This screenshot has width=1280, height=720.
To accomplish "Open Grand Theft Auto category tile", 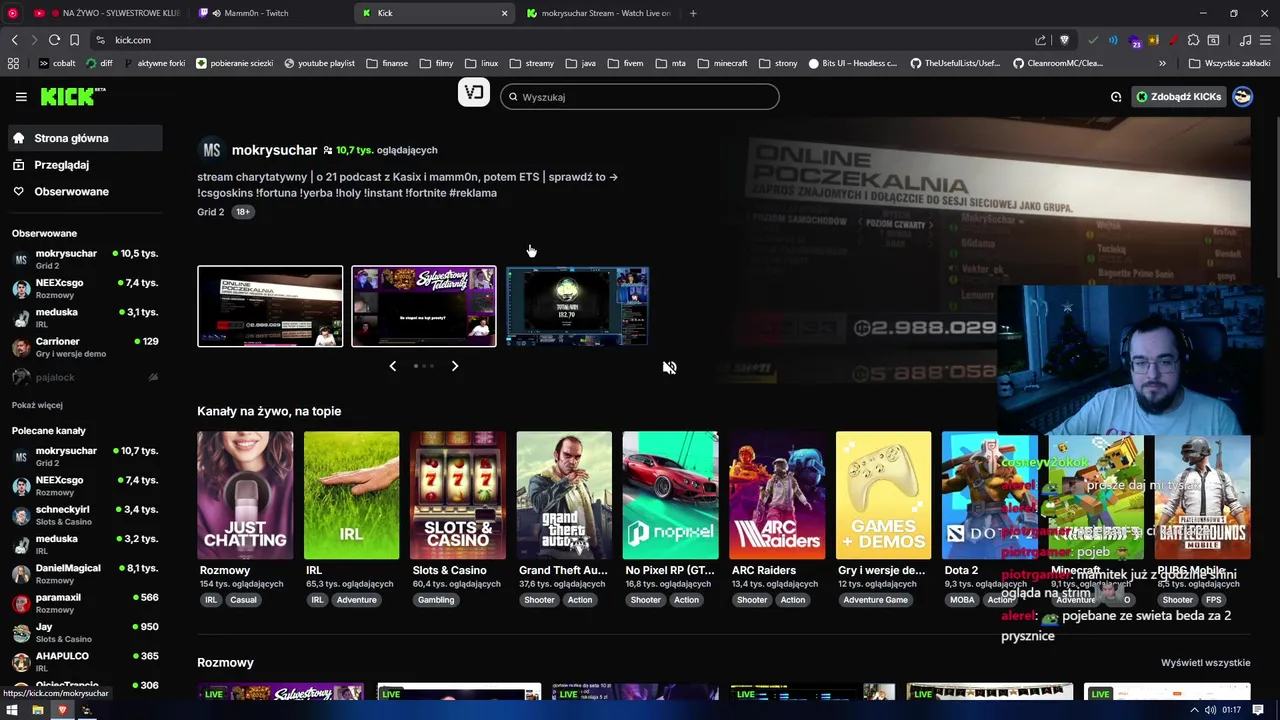I will (564, 495).
